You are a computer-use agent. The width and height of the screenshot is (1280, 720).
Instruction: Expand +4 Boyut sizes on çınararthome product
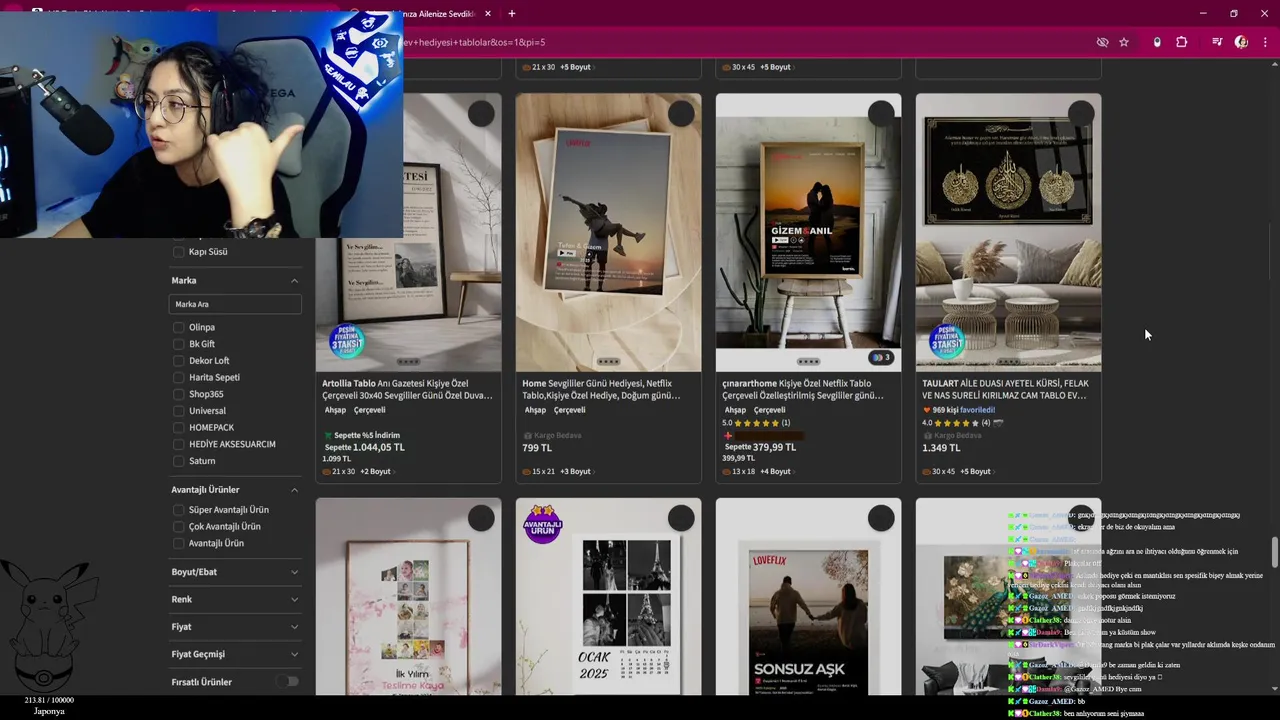coord(776,471)
